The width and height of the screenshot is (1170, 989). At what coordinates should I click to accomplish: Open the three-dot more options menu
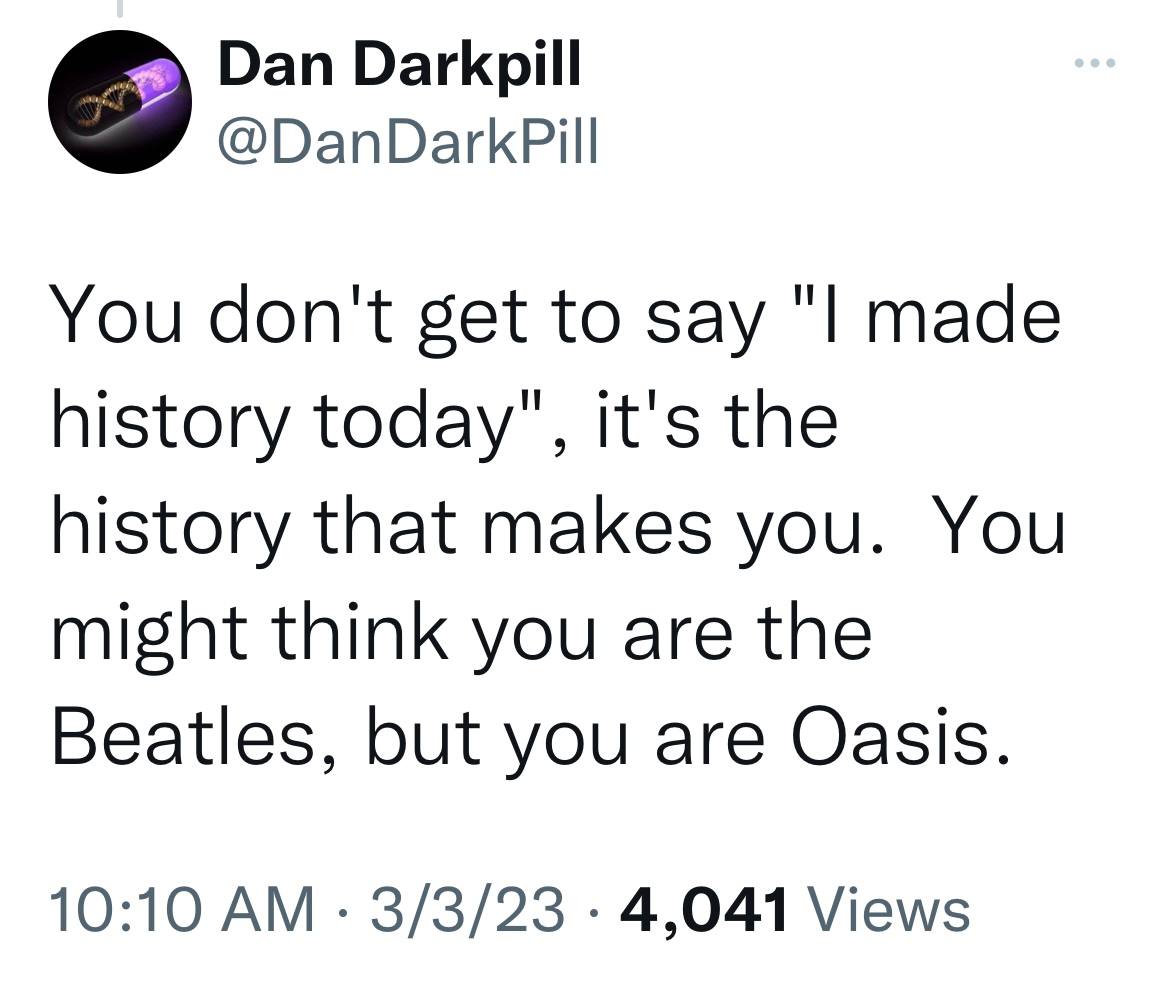pos(1095,63)
